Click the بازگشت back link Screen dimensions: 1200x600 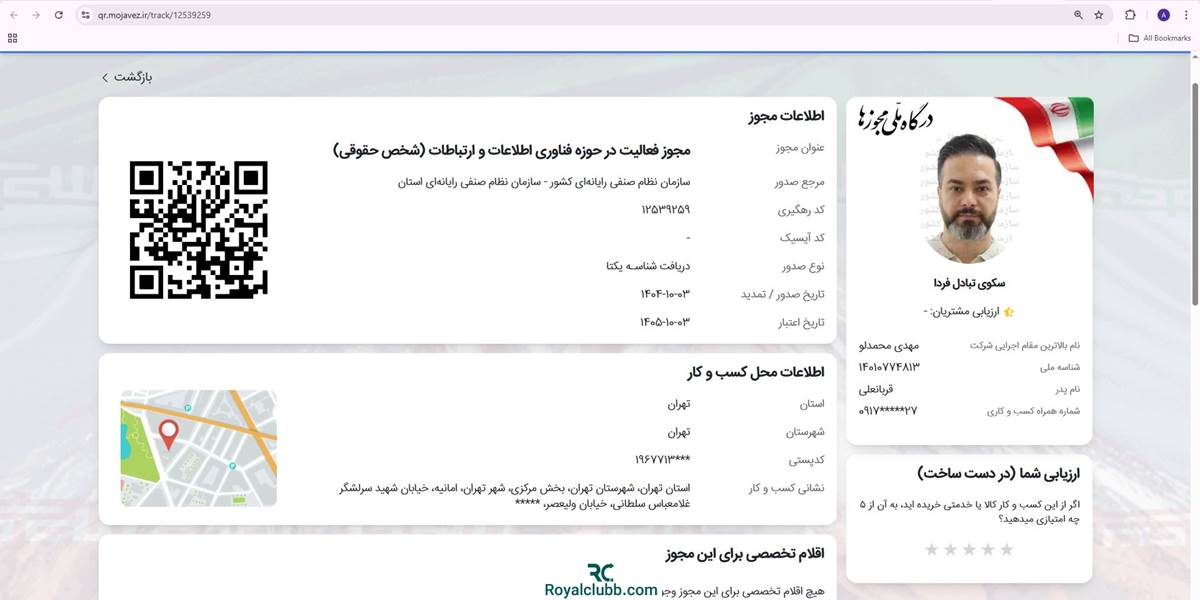coord(127,77)
